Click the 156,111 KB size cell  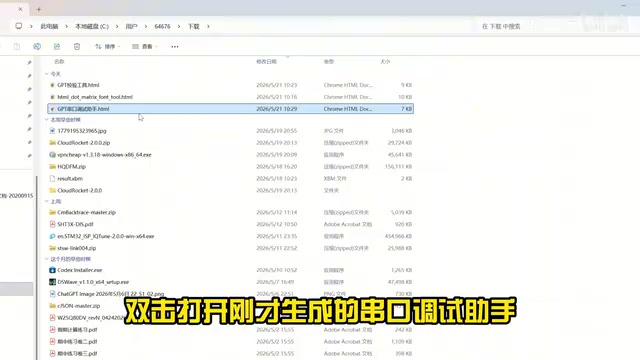pyautogui.click(x=398, y=167)
